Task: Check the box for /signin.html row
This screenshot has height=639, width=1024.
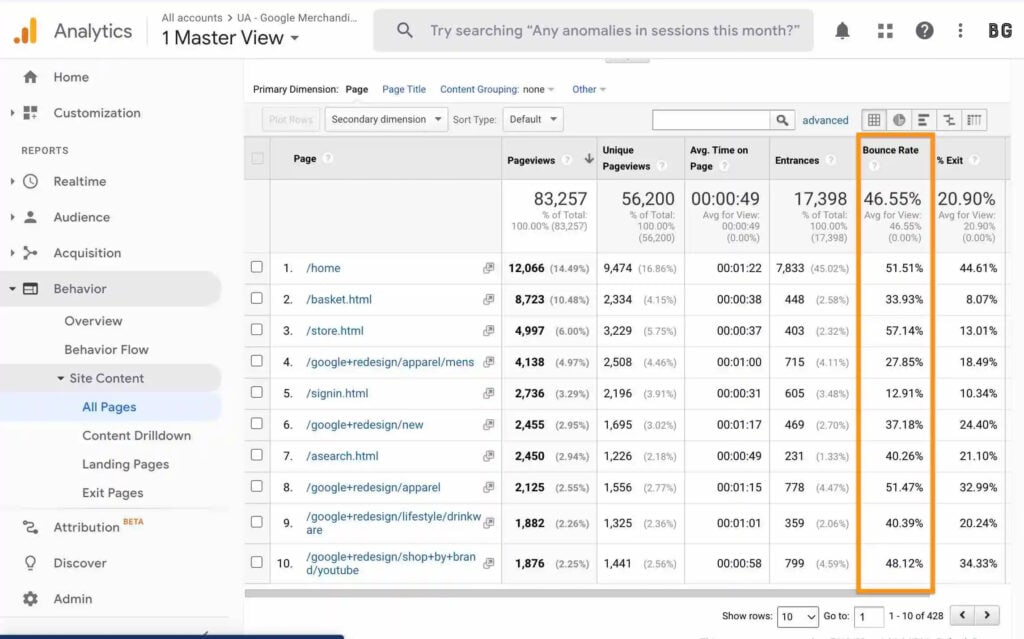Action: [x=257, y=393]
